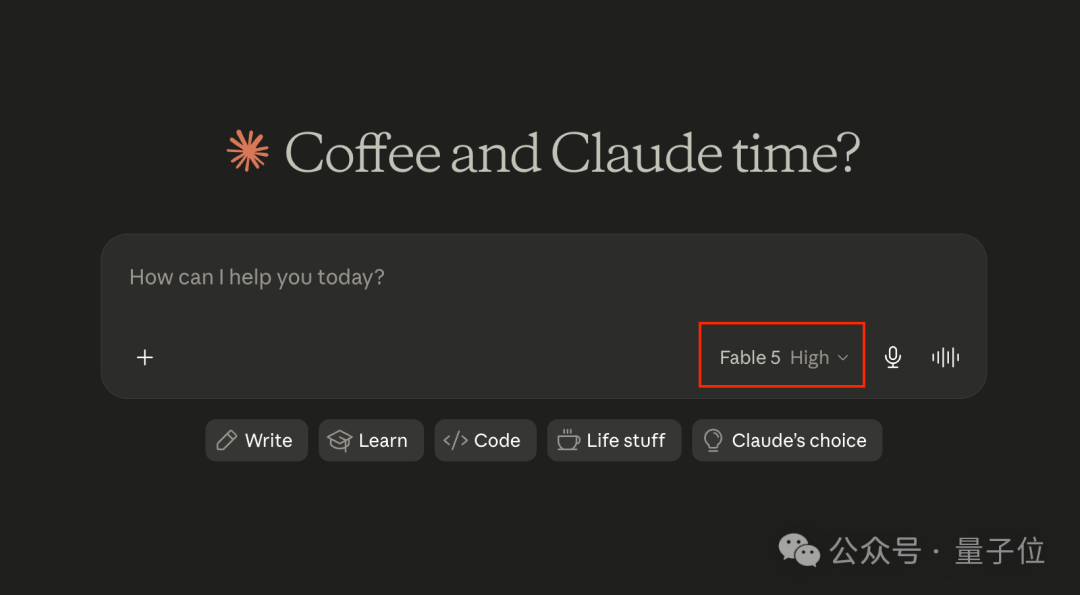Click the microphone dictation icon
1080x595 pixels.
tap(893, 357)
